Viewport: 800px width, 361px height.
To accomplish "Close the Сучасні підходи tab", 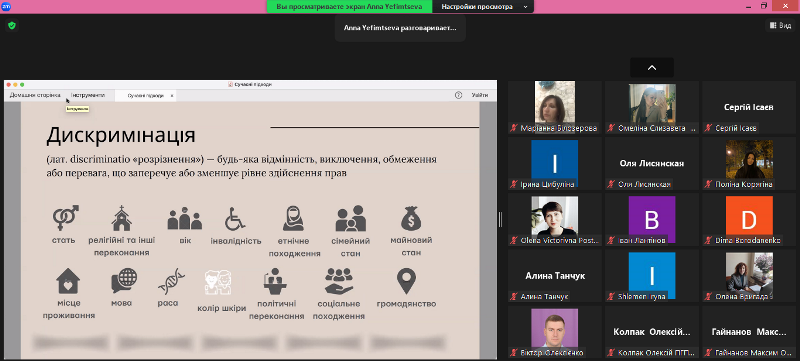I will 172,95.
